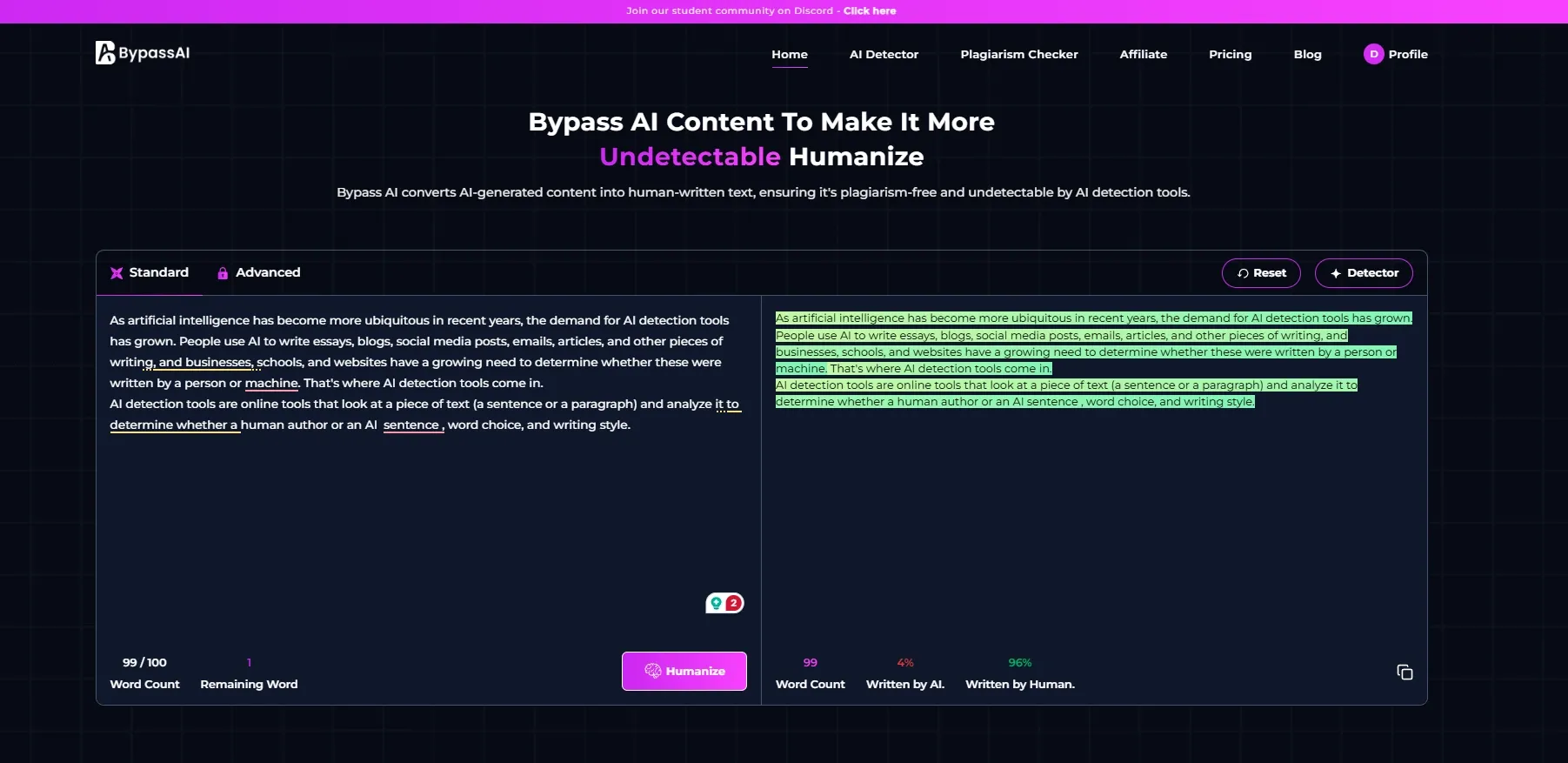The height and width of the screenshot is (763, 1568).
Task: Go to Plagiarism Checker
Action: [1019, 54]
